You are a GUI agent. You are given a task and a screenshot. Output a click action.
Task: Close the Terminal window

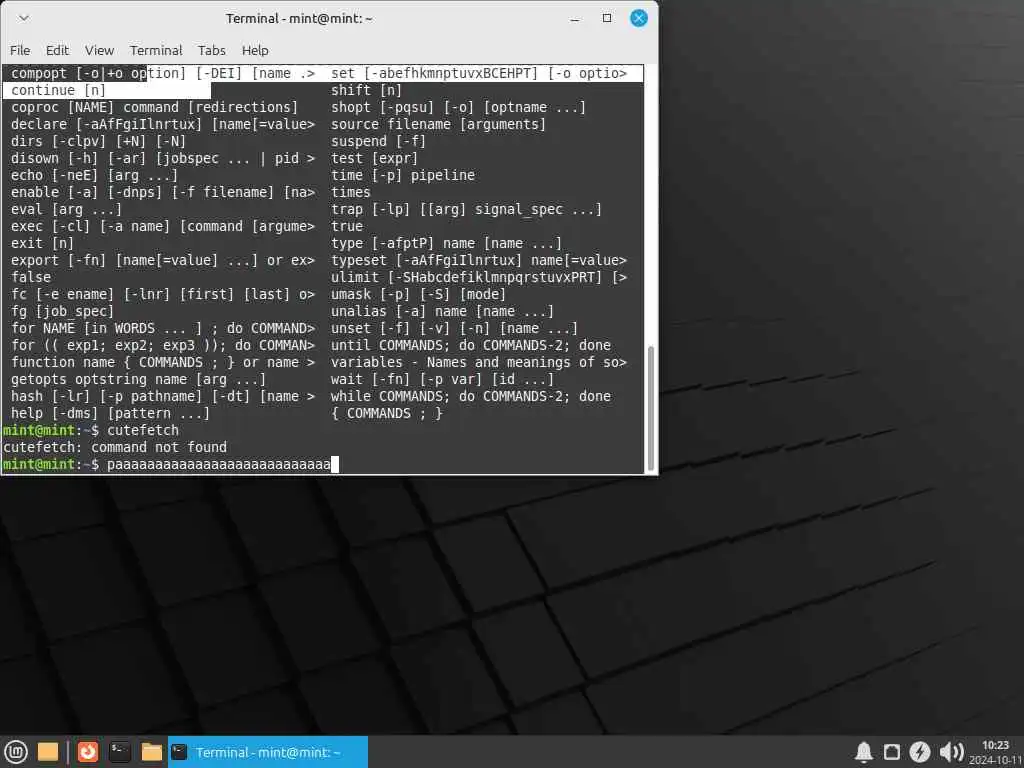point(639,18)
